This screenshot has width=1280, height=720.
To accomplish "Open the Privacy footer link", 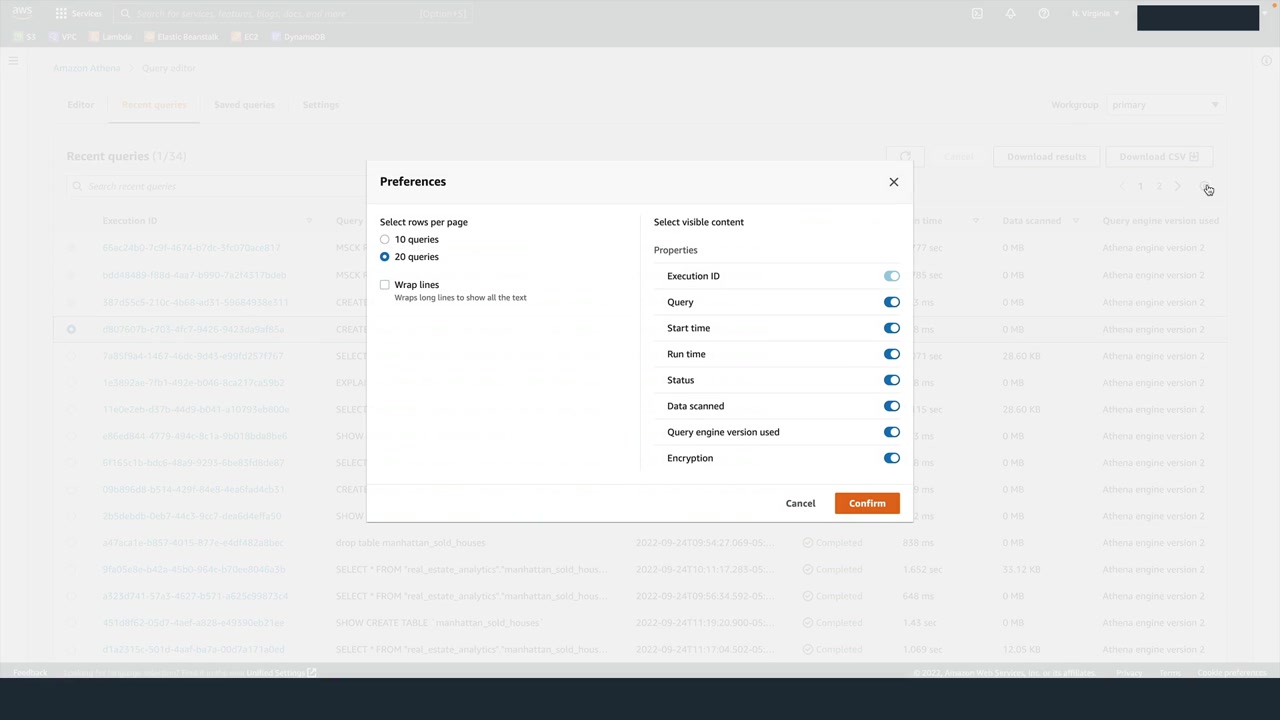I will 1129,673.
